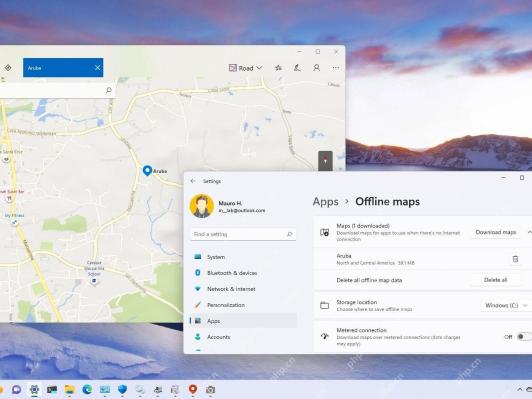Click the Delete all offline map data text
Image resolution: width=532 pixels, height=399 pixels.
(x=369, y=280)
